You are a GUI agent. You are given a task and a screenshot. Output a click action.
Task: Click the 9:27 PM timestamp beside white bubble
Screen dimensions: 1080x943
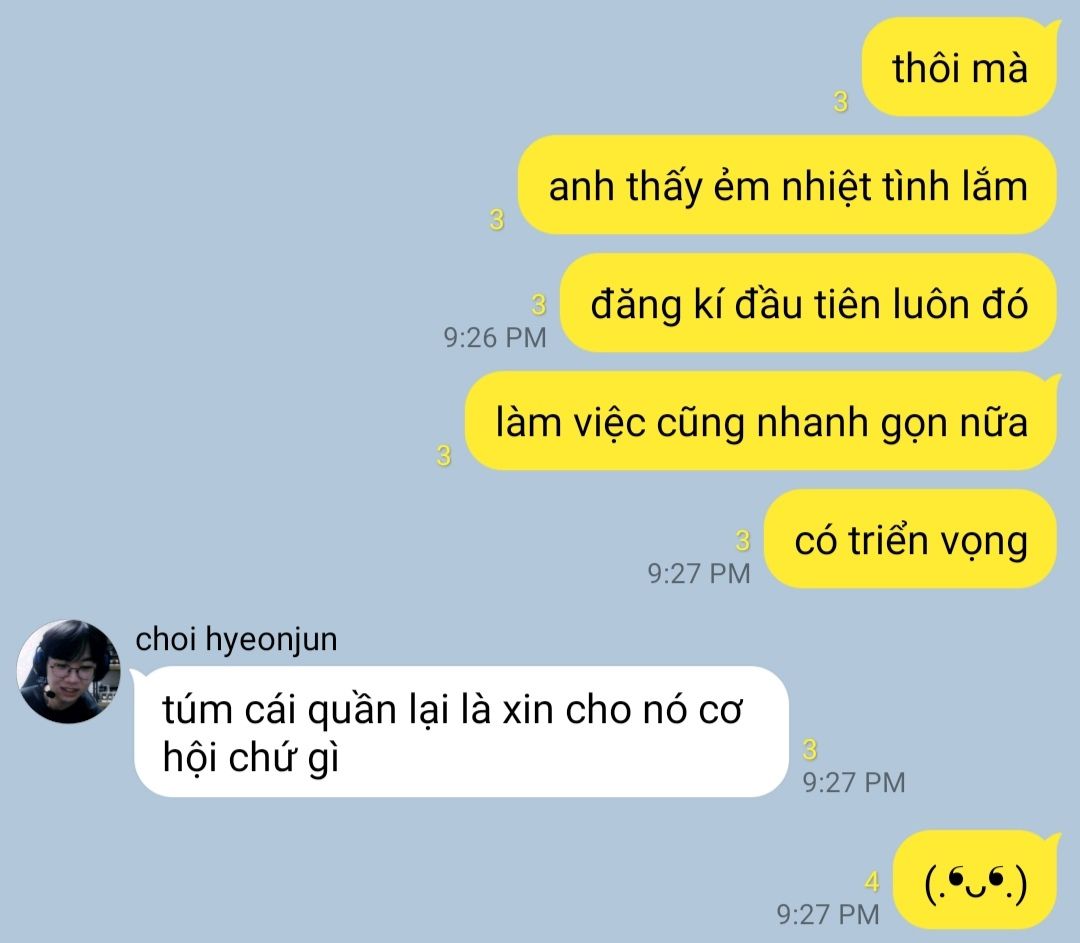[854, 783]
